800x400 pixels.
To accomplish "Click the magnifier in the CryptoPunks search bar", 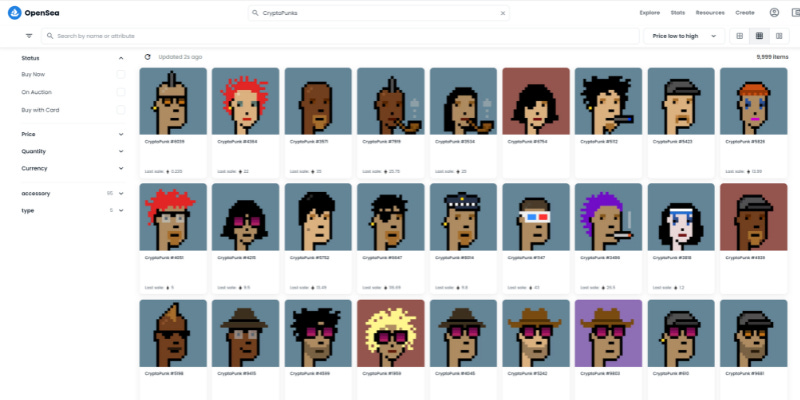I will tap(256, 13).
